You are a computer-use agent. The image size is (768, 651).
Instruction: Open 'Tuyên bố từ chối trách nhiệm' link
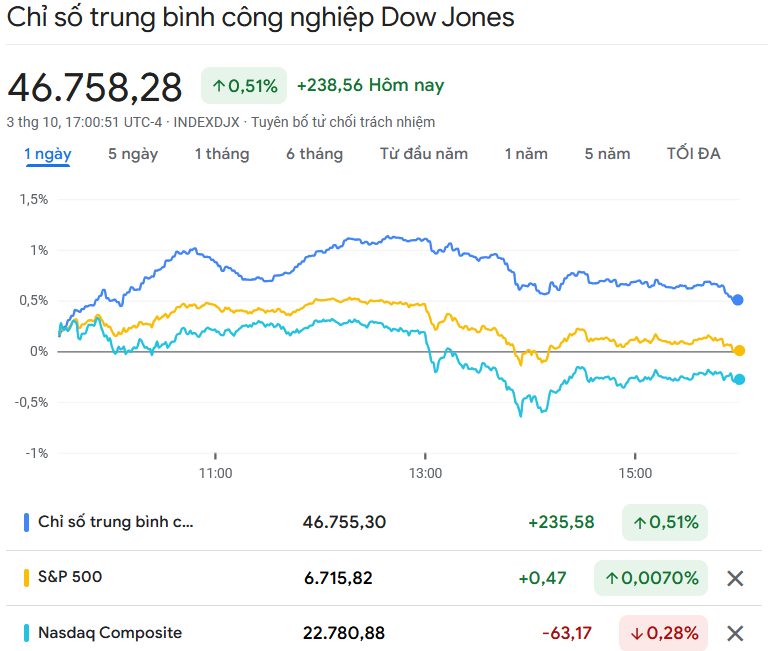point(343,122)
